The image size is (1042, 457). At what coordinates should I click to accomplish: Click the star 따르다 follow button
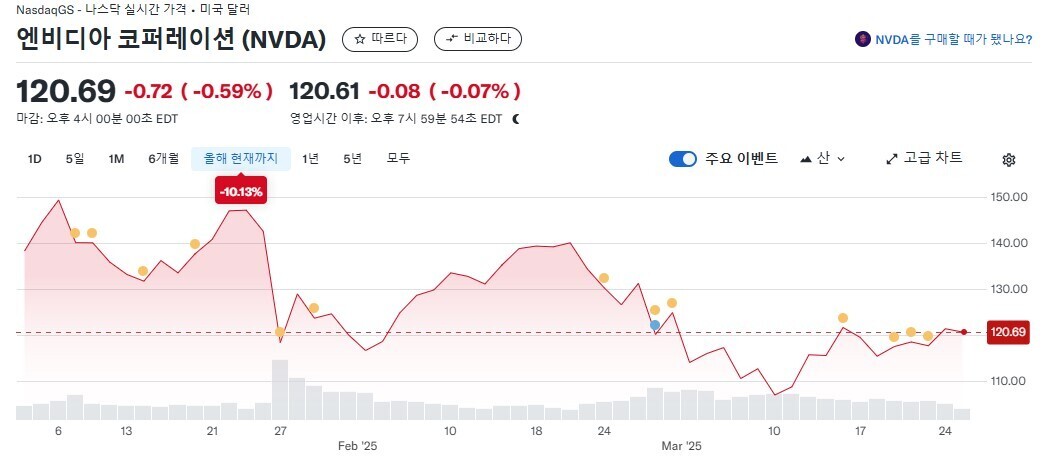tap(381, 39)
